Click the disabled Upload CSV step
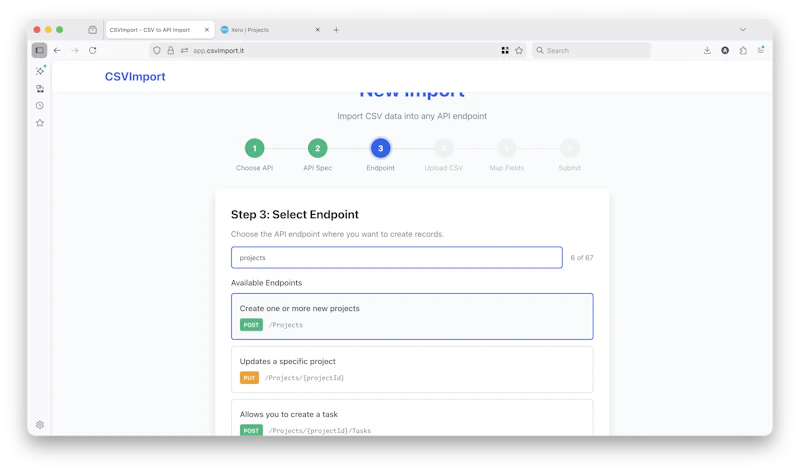The image size is (800, 472). (x=443, y=148)
